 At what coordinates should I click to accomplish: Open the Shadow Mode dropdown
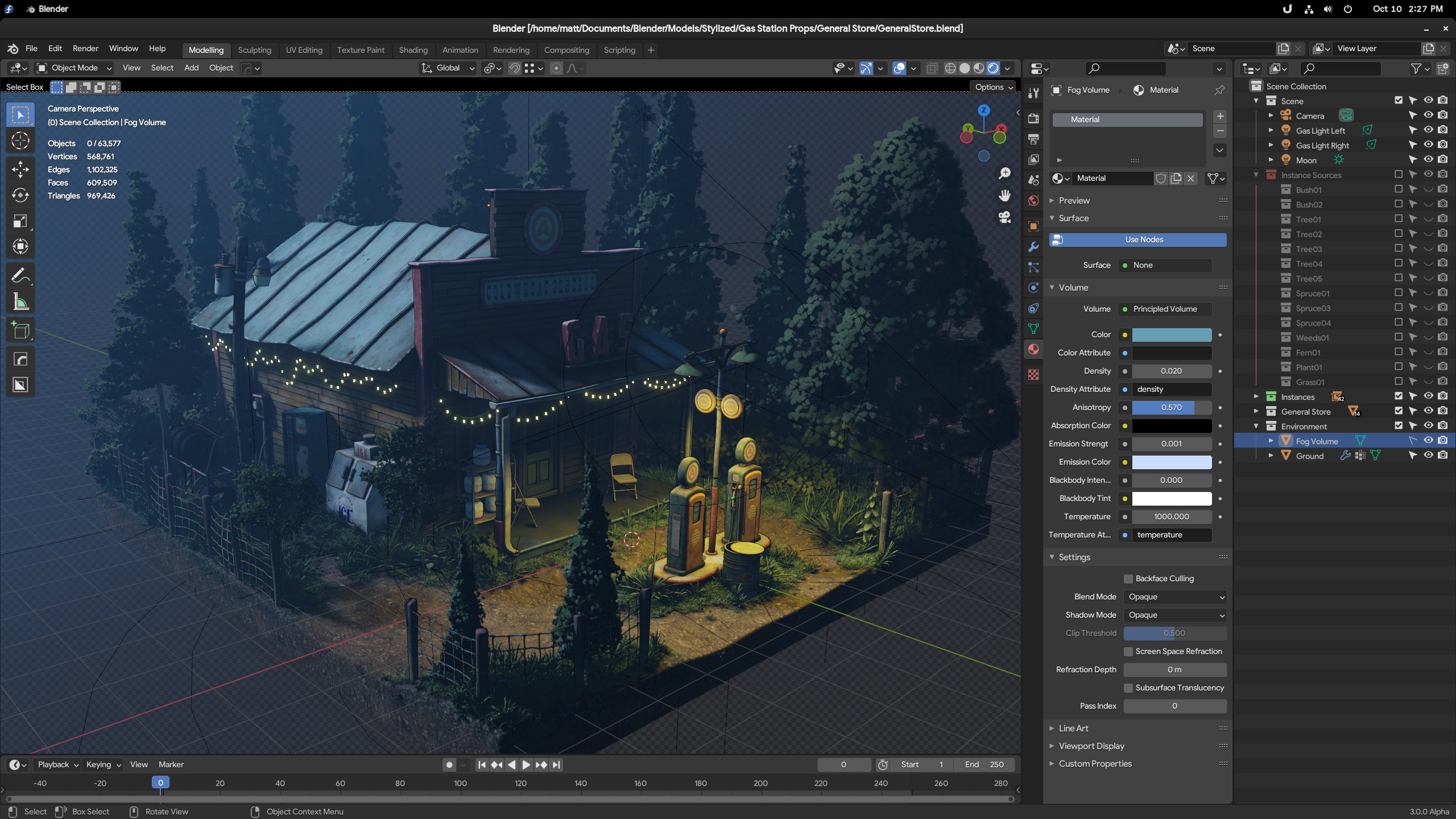point(1175,615)
